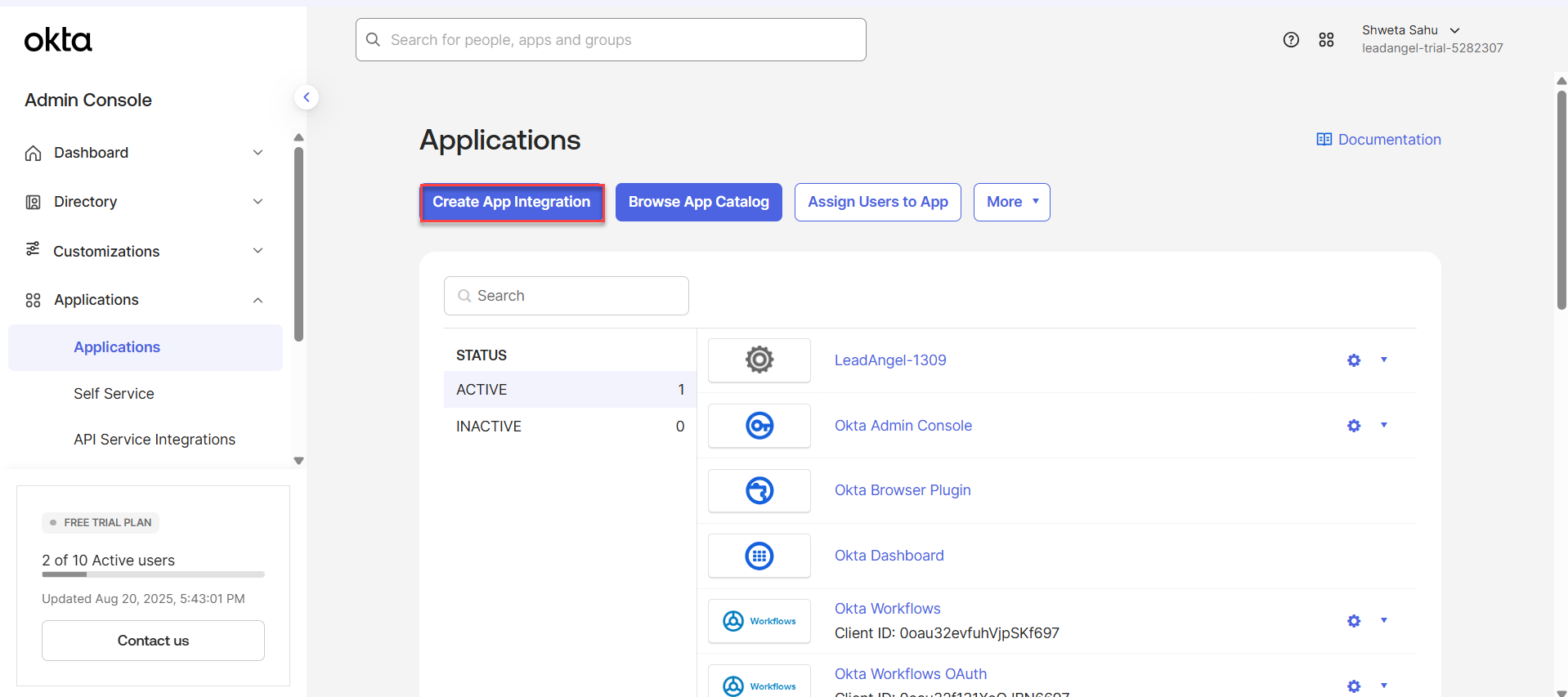
Task: Open the Shweta Sahu account dropdown
Action: (1431, 39)
